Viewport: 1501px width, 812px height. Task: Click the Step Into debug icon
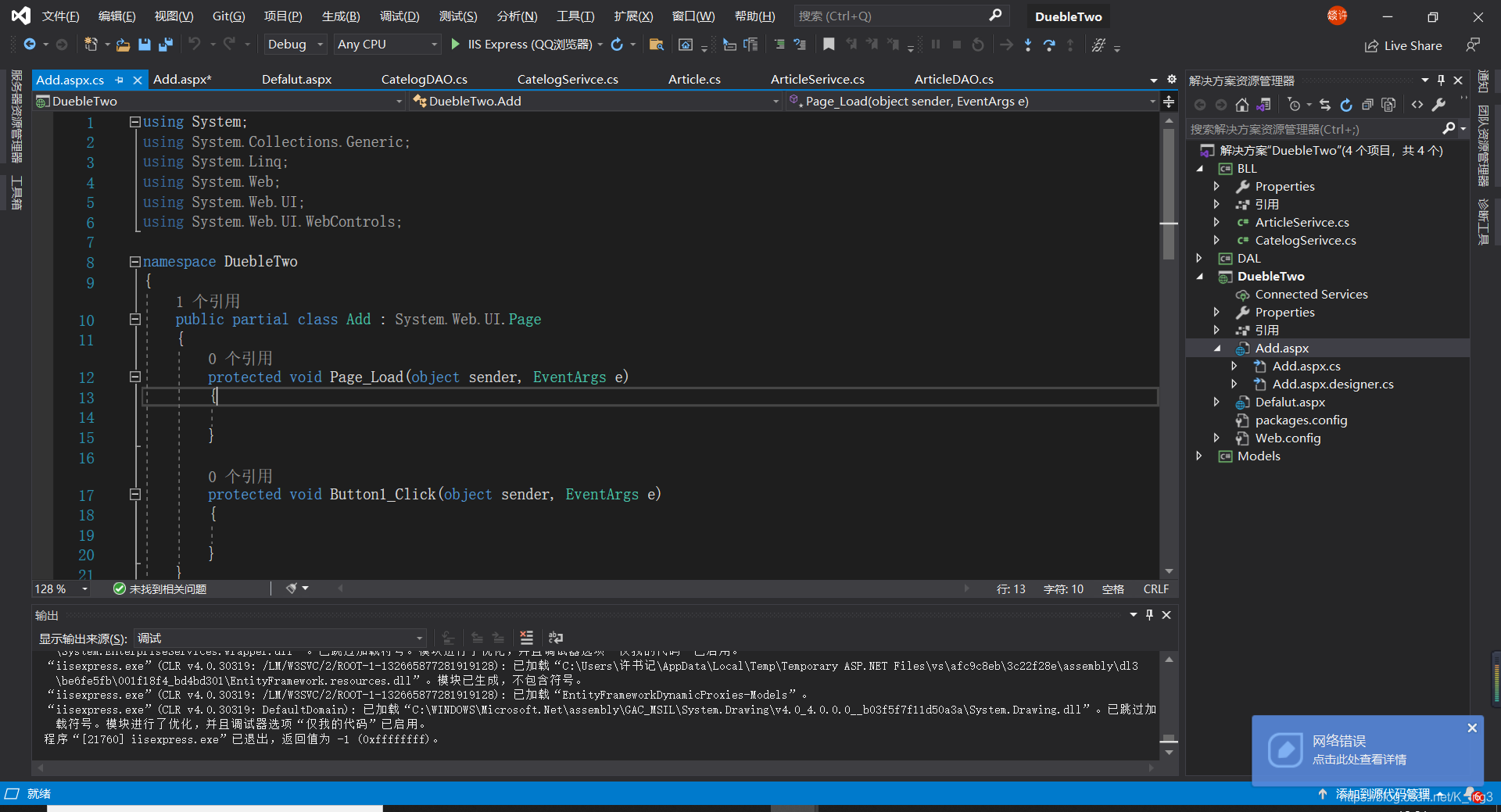coord(1027,45)
